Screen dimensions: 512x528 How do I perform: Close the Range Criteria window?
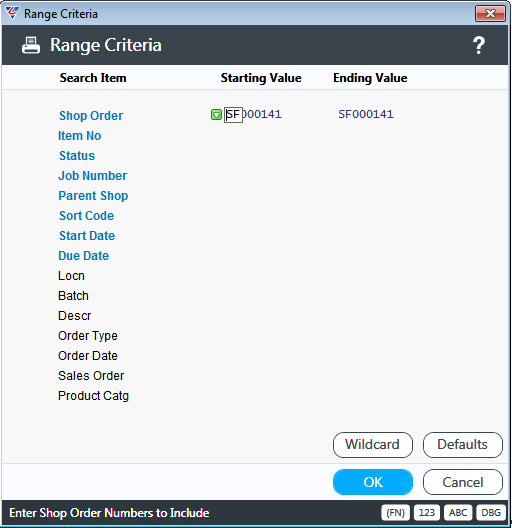point(490,13)
